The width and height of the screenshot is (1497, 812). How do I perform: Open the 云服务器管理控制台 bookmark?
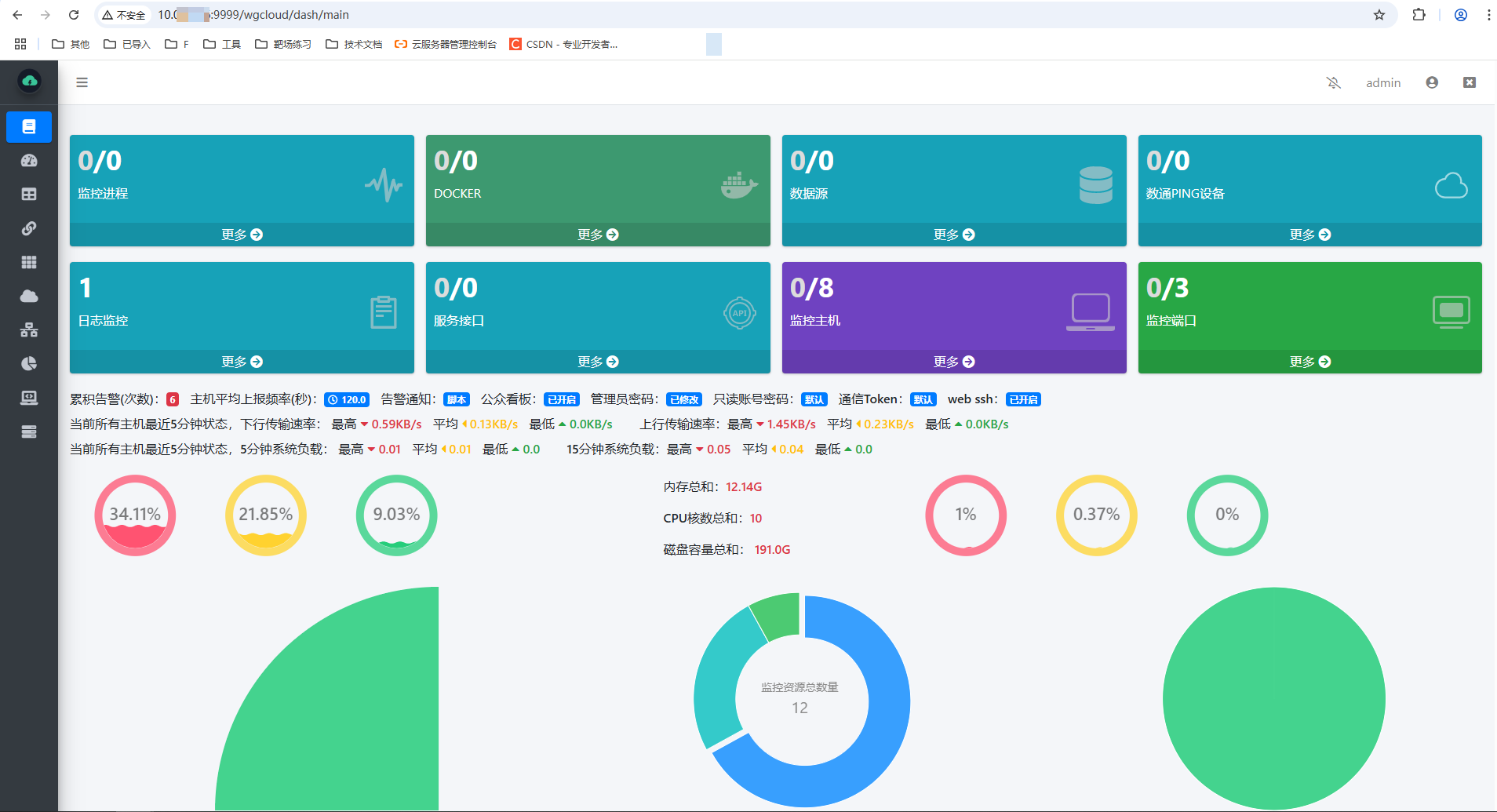[446, 44]
